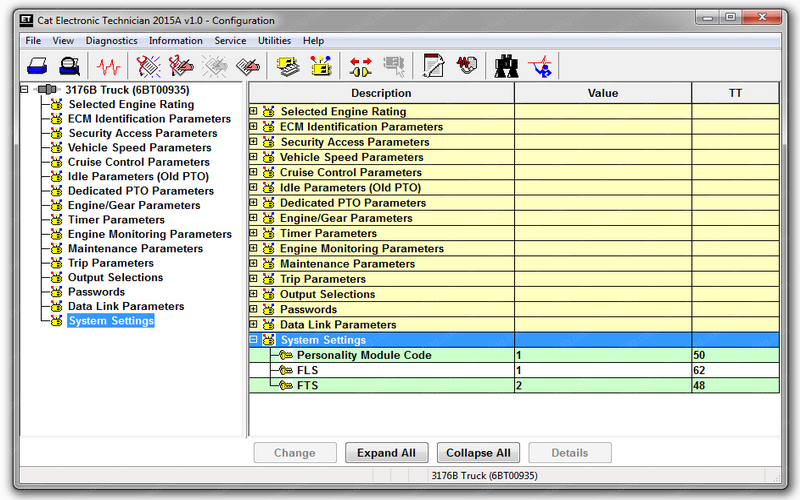Viewport: 800px width, 500px height.
Task: Open the Help menu
Action: (313, 41)
